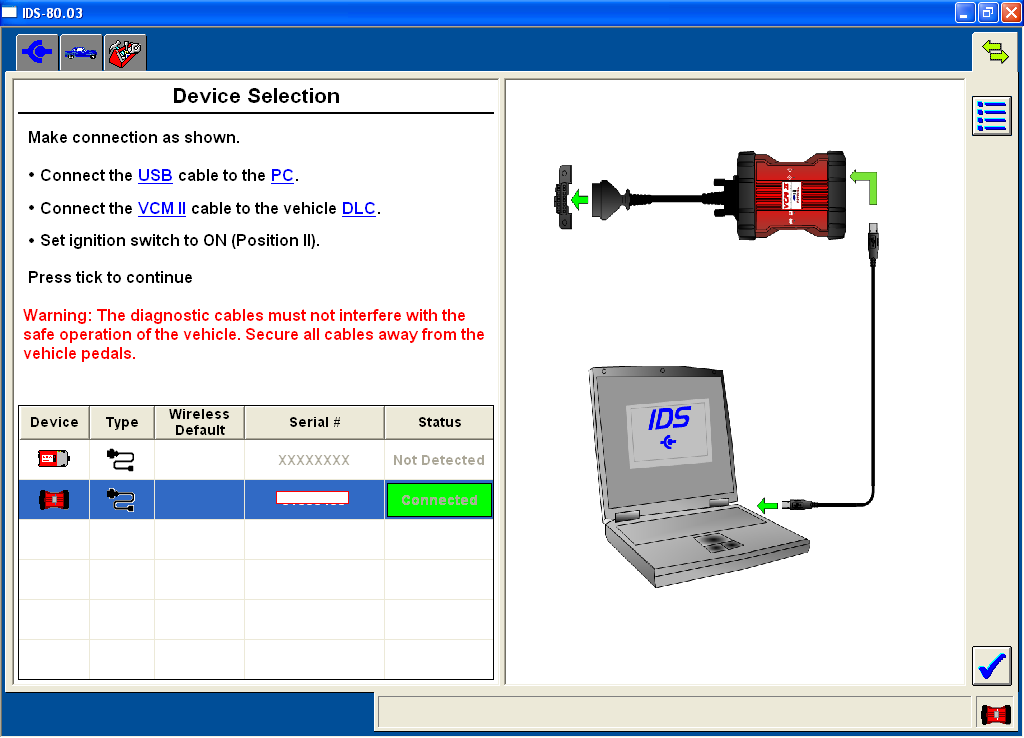This screenshot has height=738, width=1024.
Task: Click the Wireless Default cell in Connected row
Action: click(200, 500)
